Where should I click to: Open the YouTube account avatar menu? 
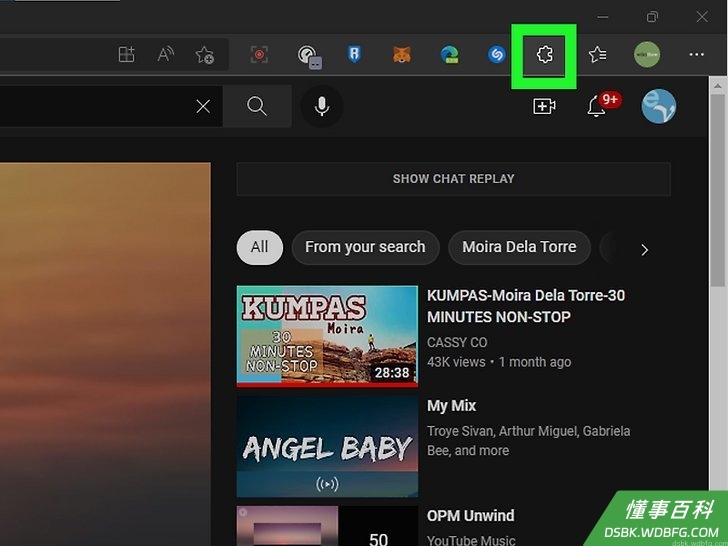tap(658, 106)
